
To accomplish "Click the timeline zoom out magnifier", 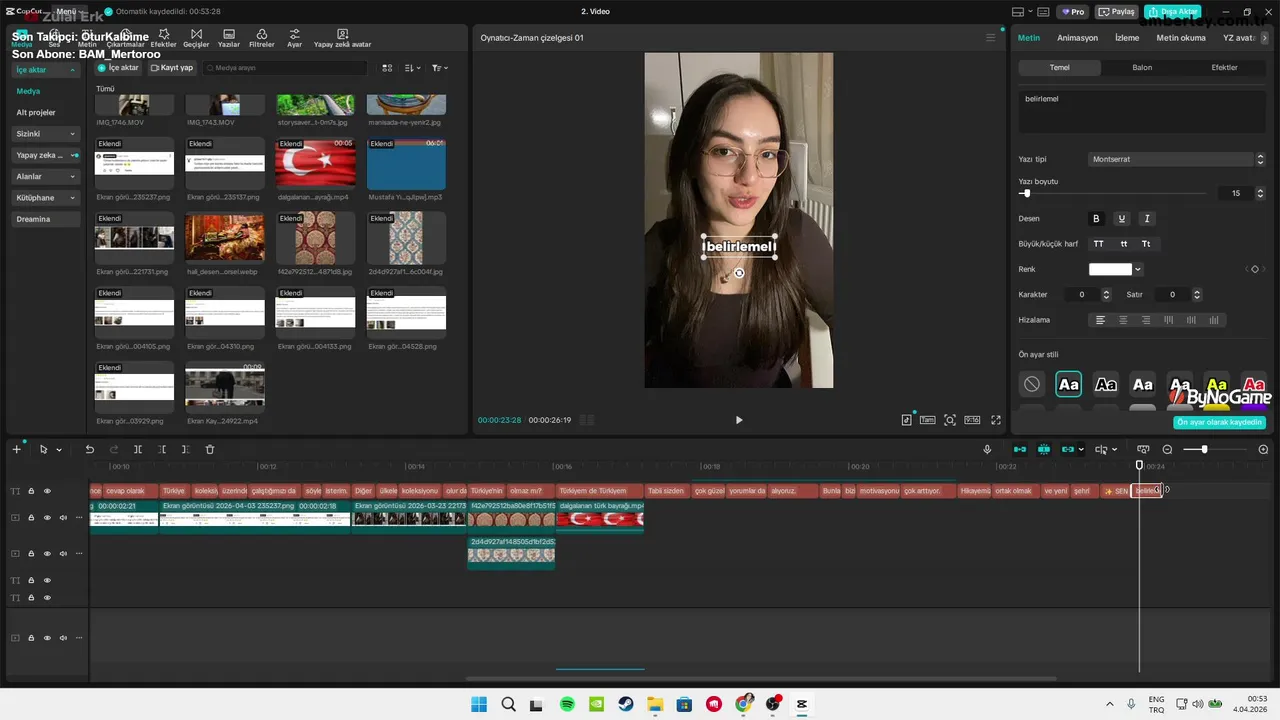I will click(x=1167, y=450).
